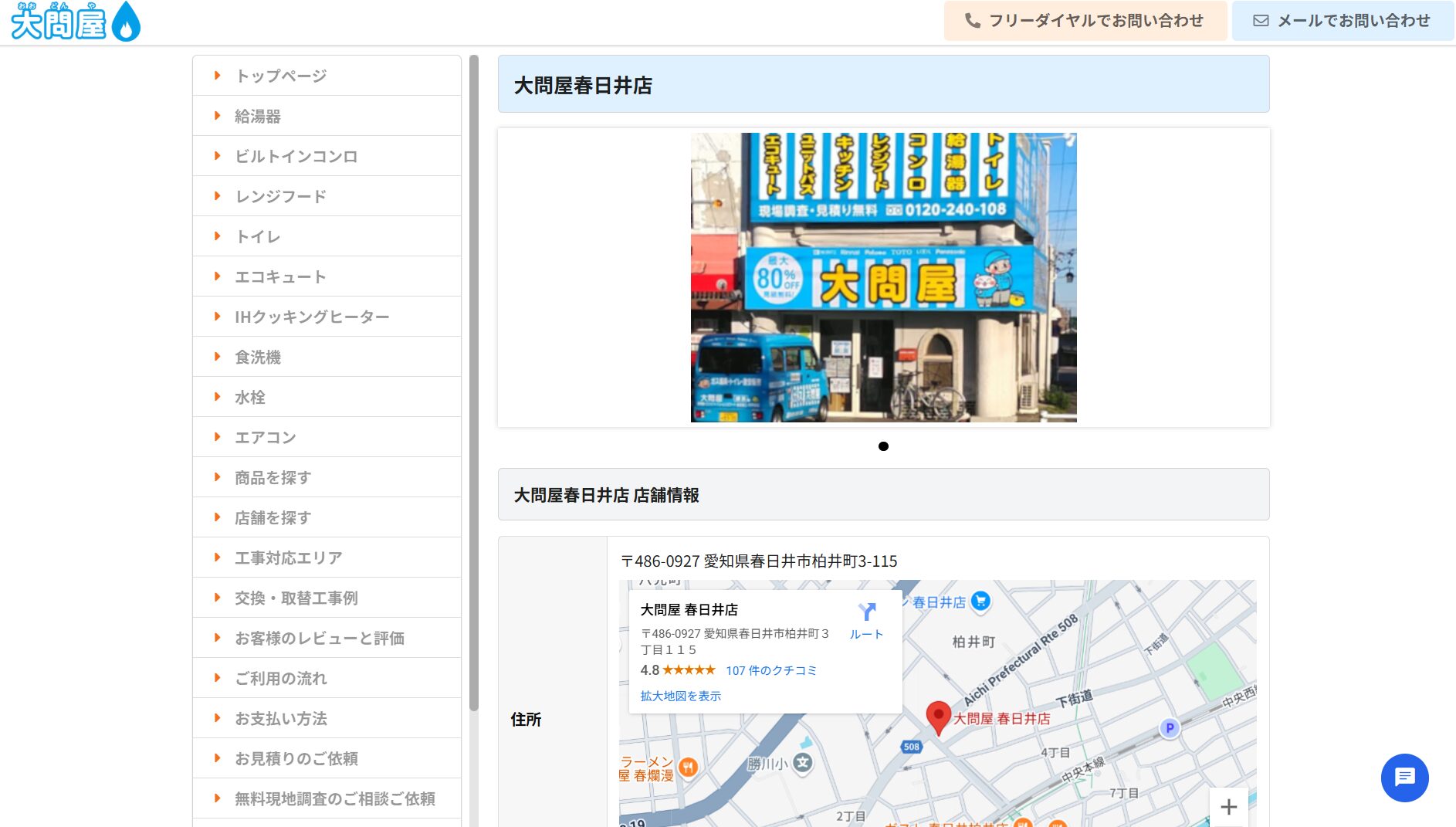Select 水栓 in the sidebar

(x=327, y=397)
